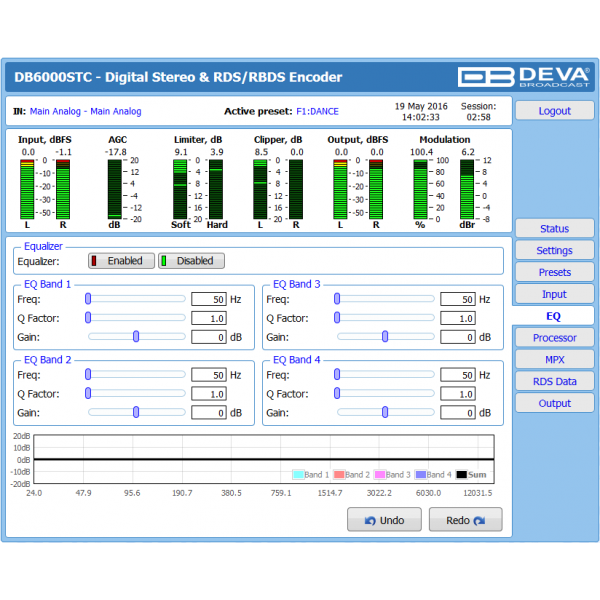The image size is (600, 600).
Task: Click the Limiter Soft meter bar
Action: tap(180, 189)
